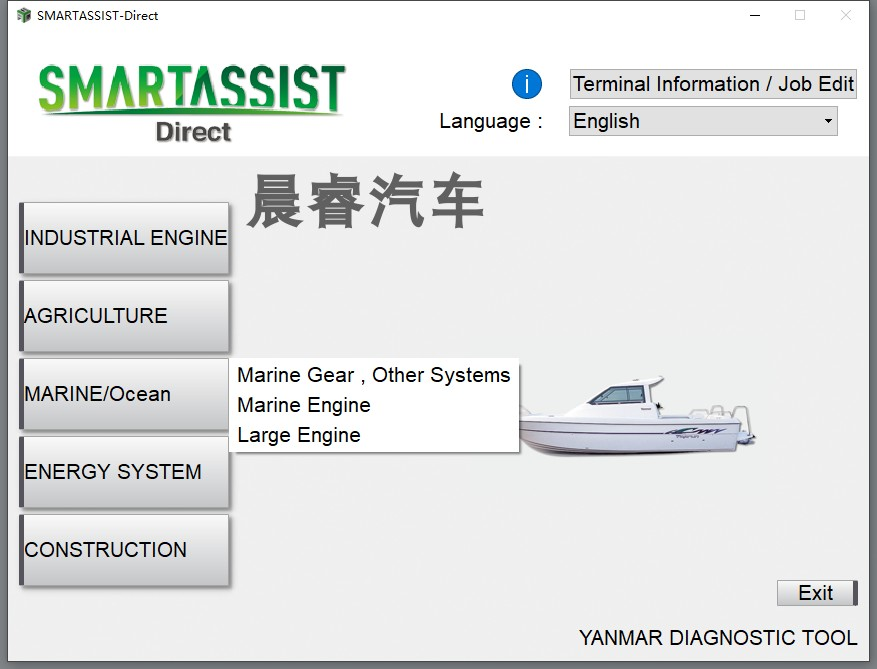The image size is (877, 669).
Task: Pick Large Engine from the submenu
Action: tap(374, 435)
